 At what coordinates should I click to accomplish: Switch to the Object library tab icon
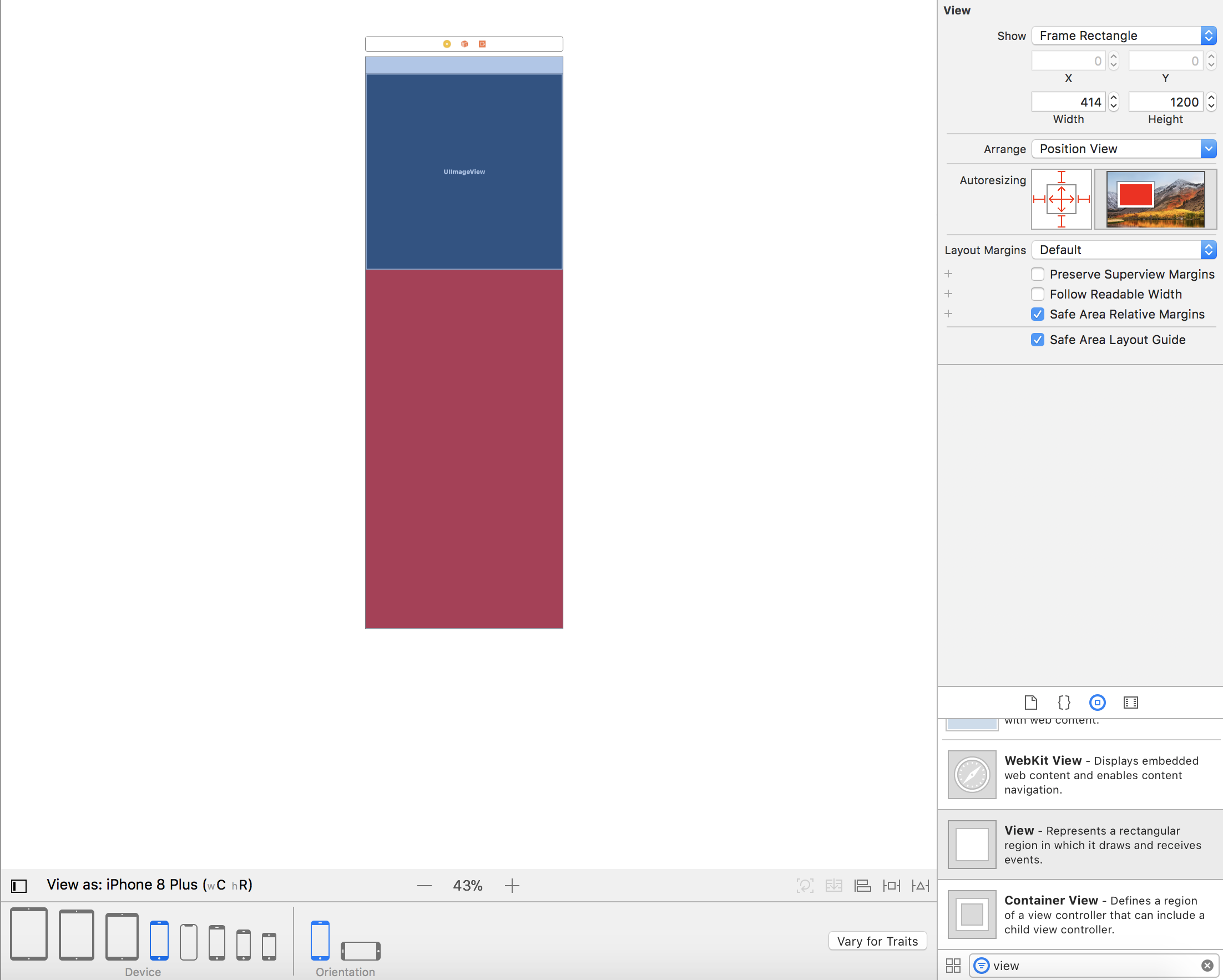(1097, 703)
